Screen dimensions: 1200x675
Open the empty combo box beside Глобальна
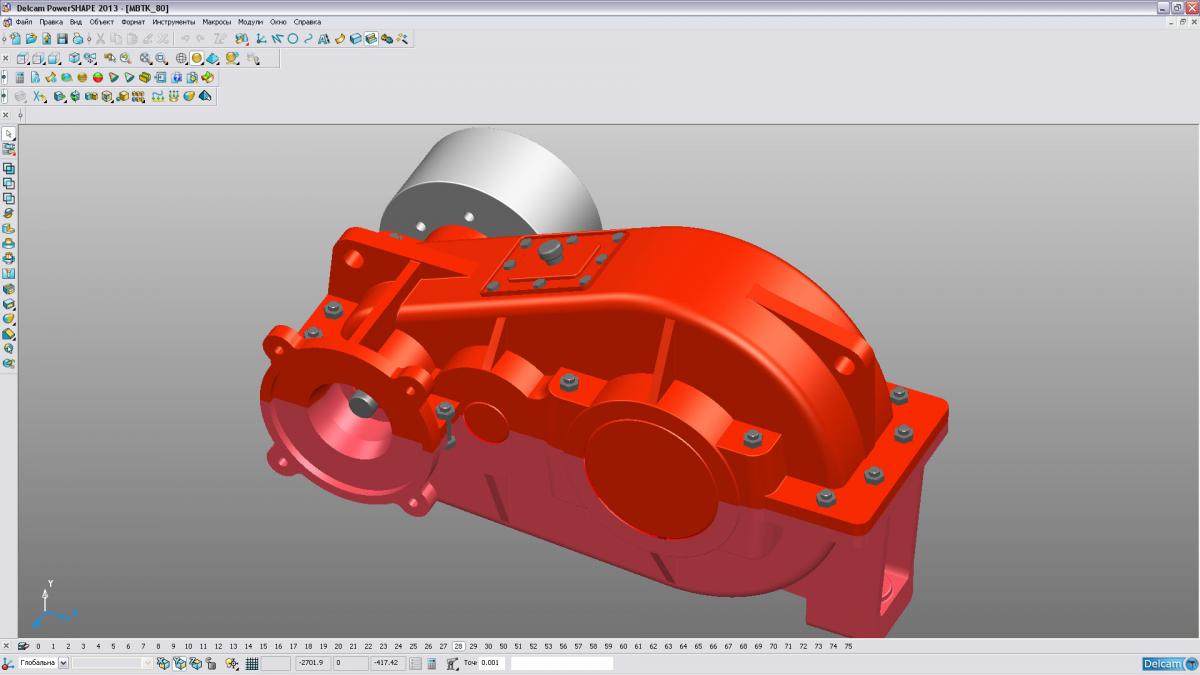click(112, 663)
